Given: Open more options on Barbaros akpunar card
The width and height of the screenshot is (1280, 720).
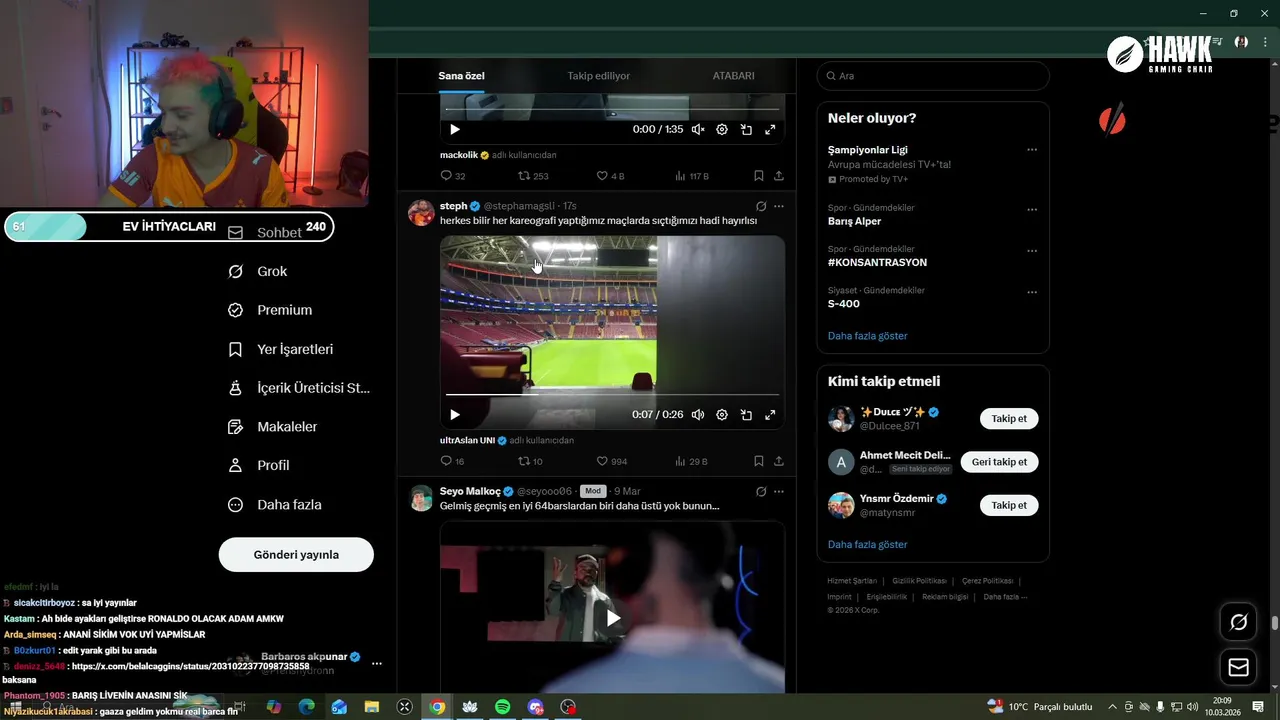Looking at the screenshot, I should click(377, 663).
